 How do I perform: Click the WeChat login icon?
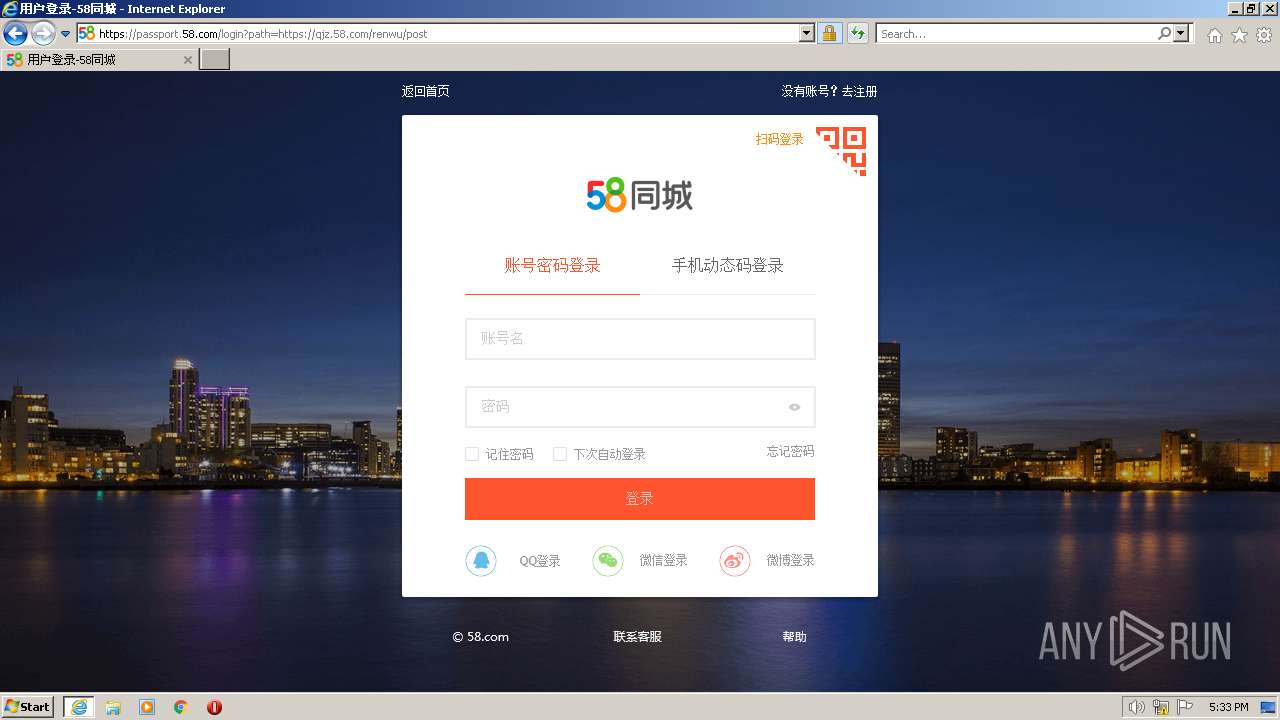pyautogui.click(x=608, y=561)
